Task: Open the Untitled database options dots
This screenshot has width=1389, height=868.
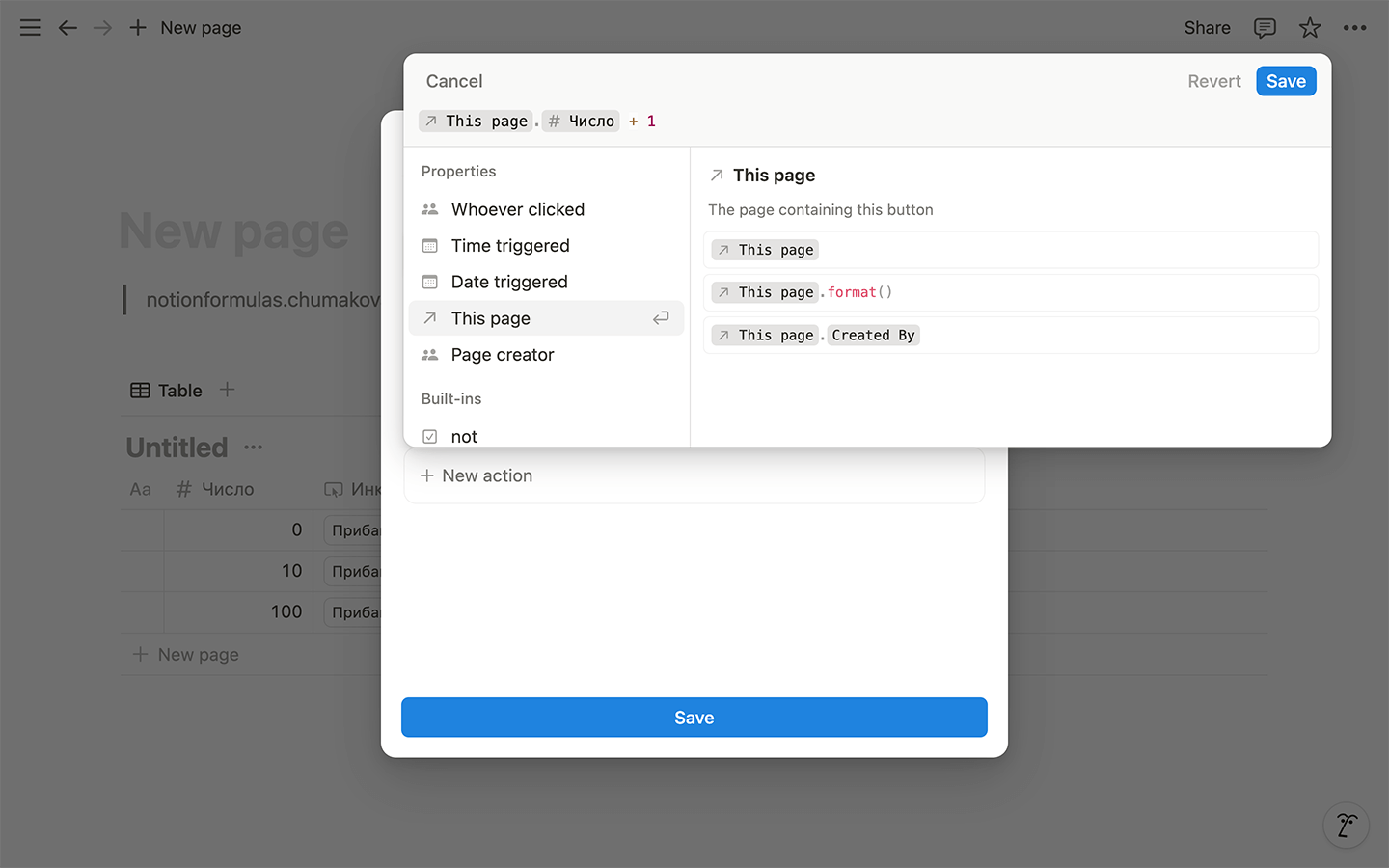Action: coord(254,448)
